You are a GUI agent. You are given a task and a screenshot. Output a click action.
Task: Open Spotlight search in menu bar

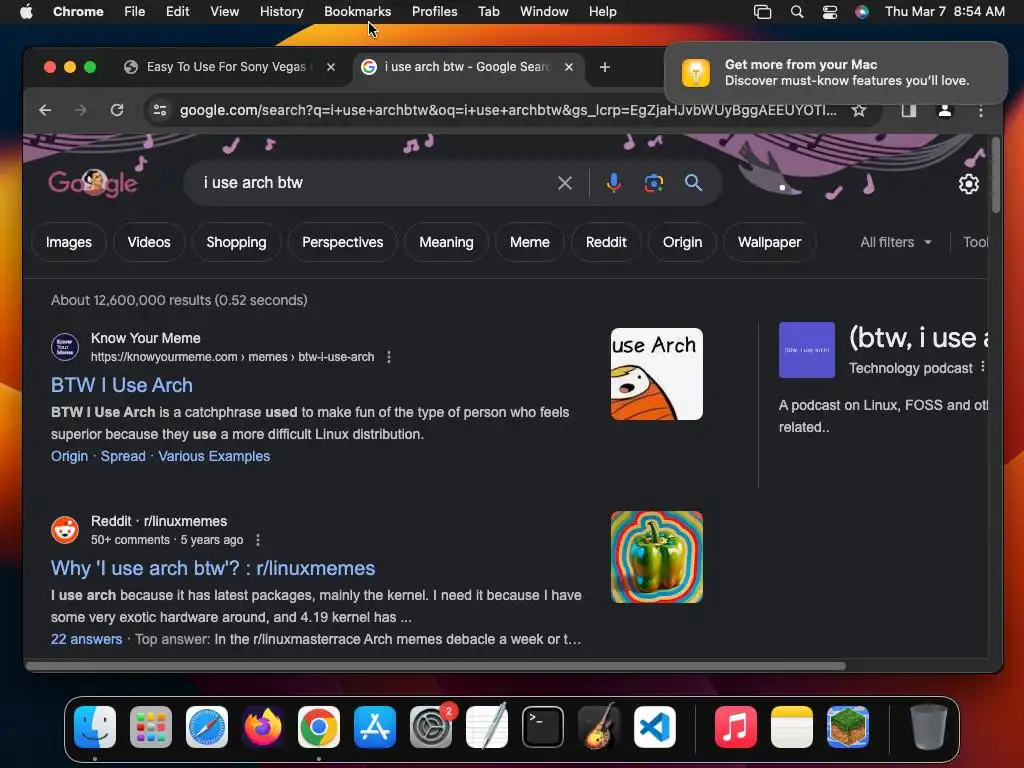(797, 12)
